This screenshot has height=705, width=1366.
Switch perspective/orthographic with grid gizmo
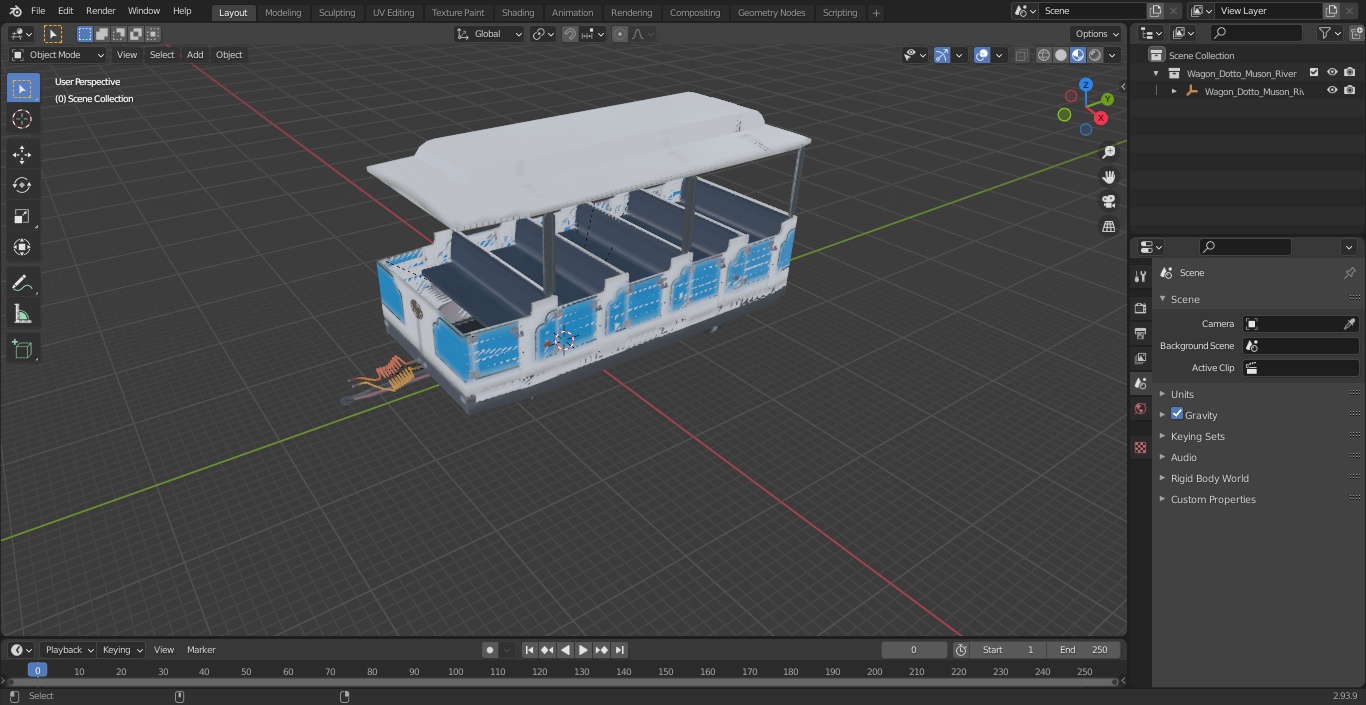pos(1108,227)
